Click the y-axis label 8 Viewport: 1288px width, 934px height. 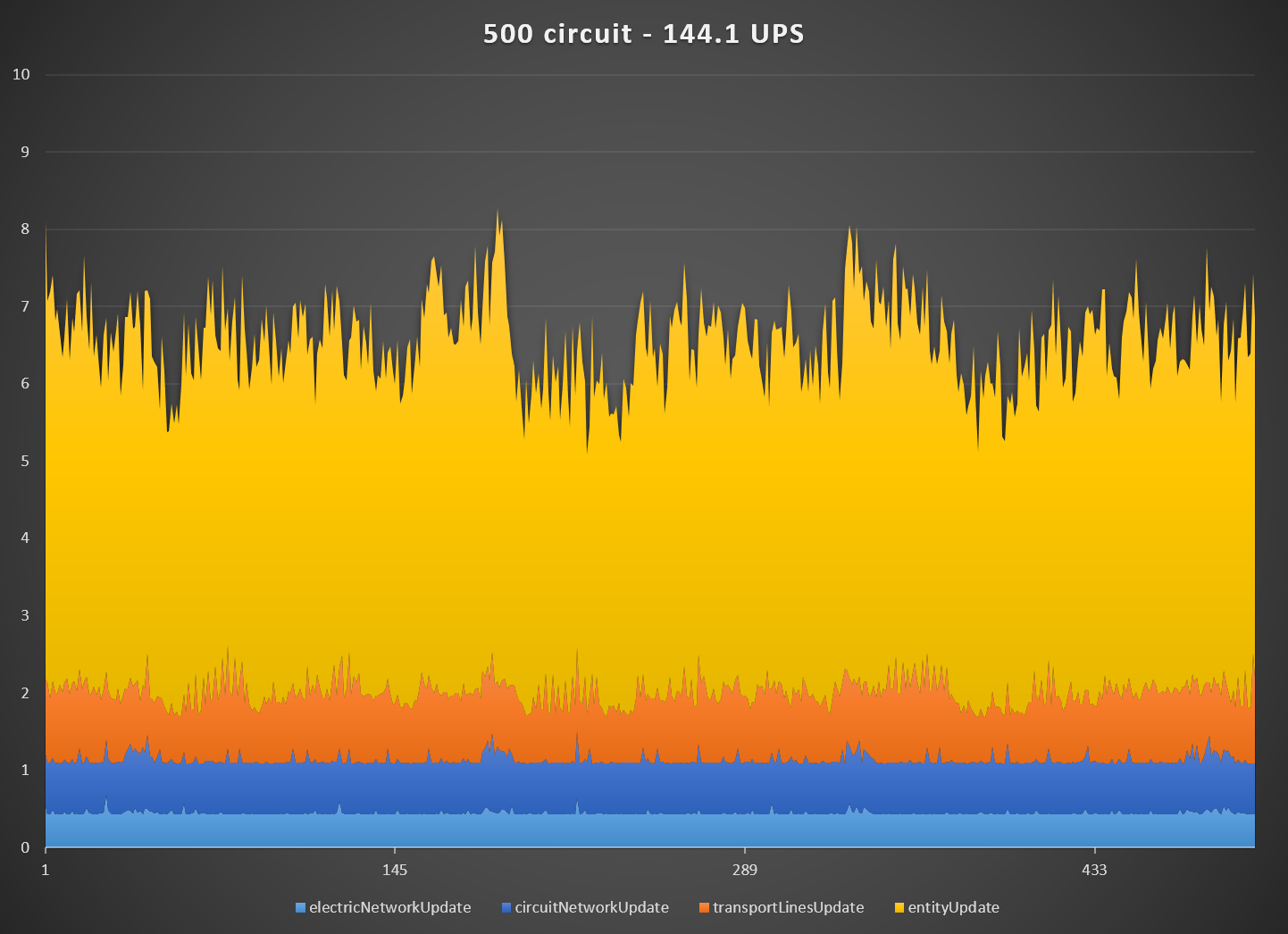26,229
